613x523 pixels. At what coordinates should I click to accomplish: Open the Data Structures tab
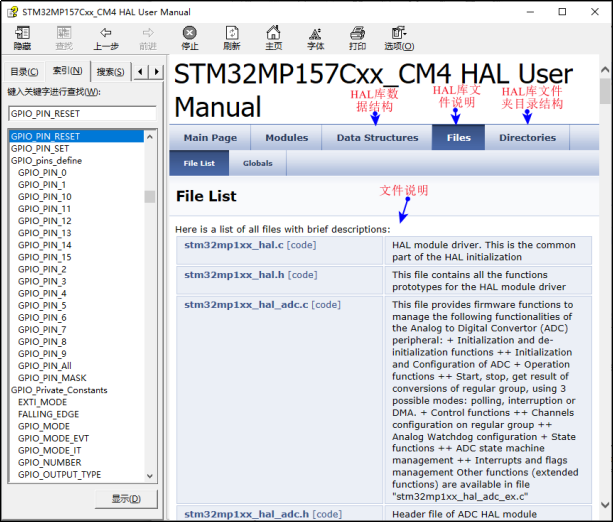(x=377, y=138)
